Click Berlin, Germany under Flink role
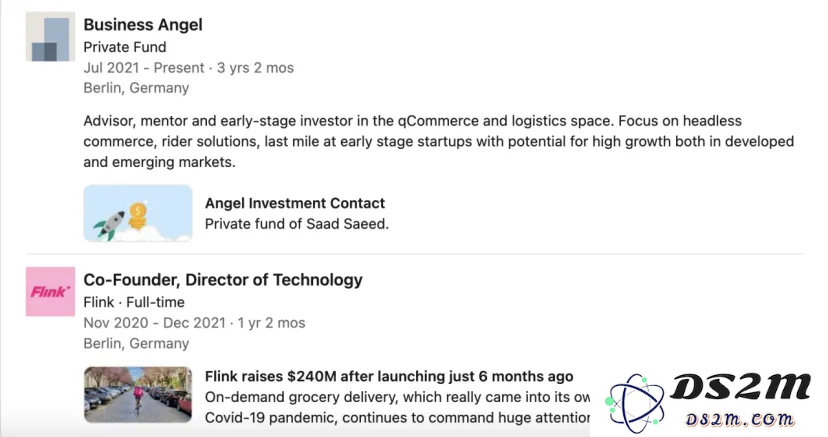This screenshot has height=437, width=828. point(136,343)
